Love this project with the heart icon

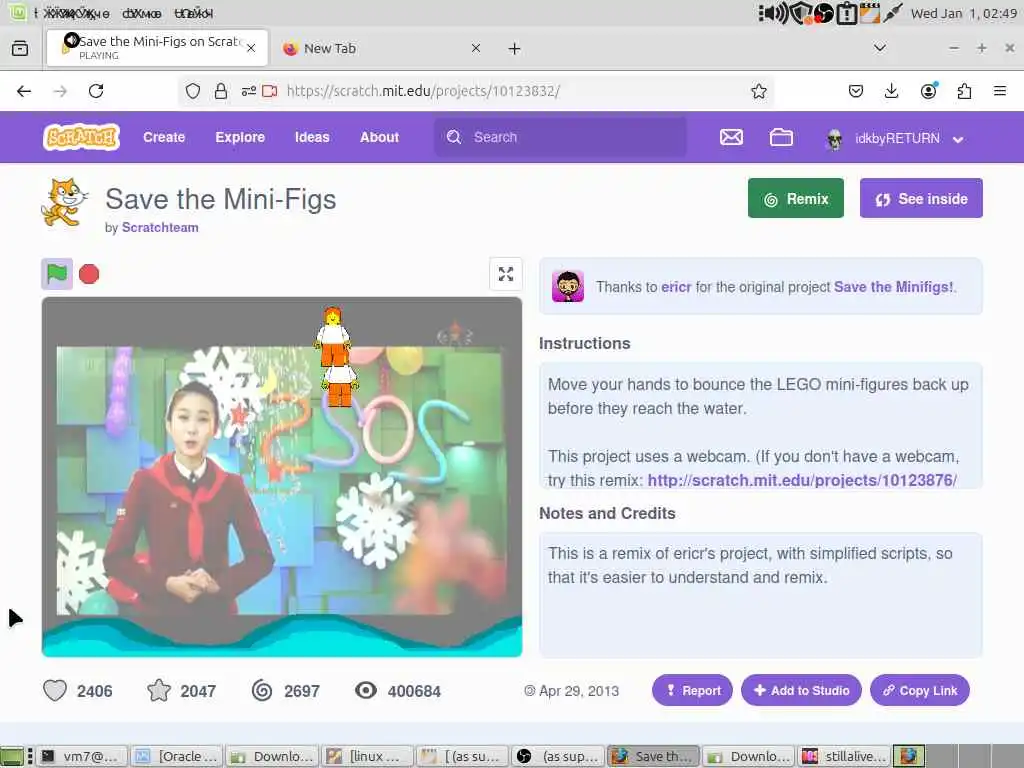55,690
